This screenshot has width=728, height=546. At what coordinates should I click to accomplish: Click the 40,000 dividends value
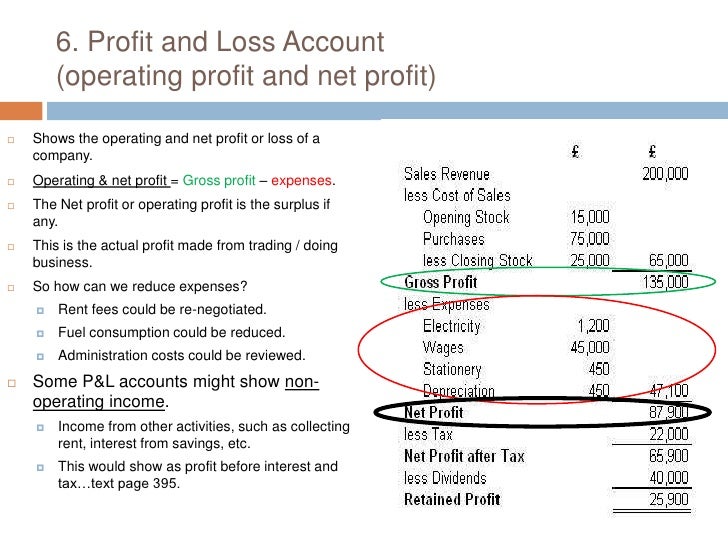pos(669,477)
